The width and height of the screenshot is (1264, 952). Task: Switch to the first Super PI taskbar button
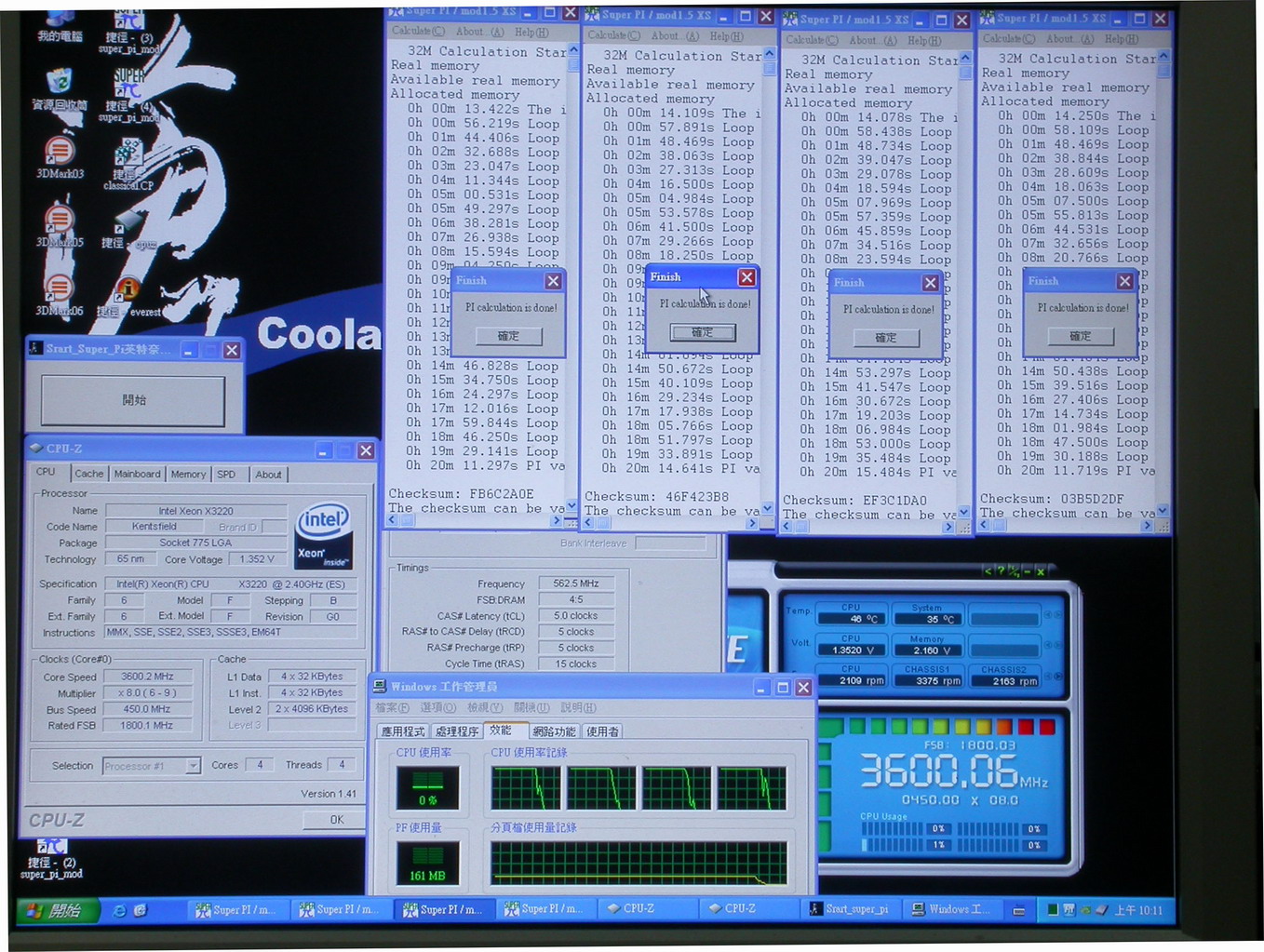coord(237,909)
